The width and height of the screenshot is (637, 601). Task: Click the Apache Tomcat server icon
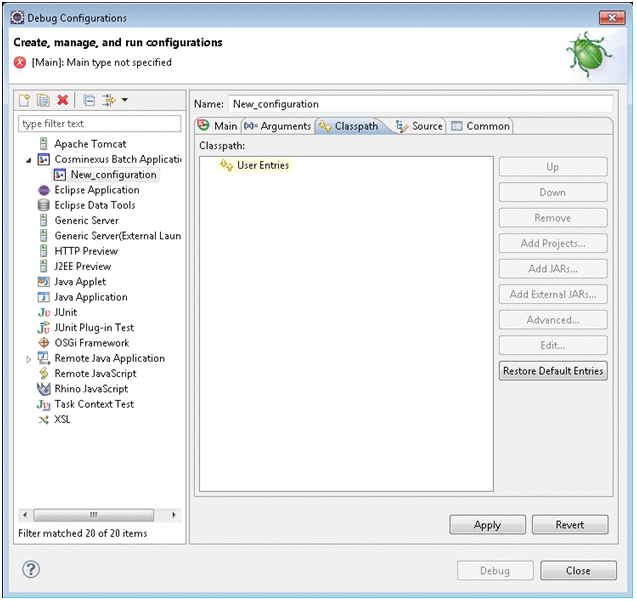43,143
